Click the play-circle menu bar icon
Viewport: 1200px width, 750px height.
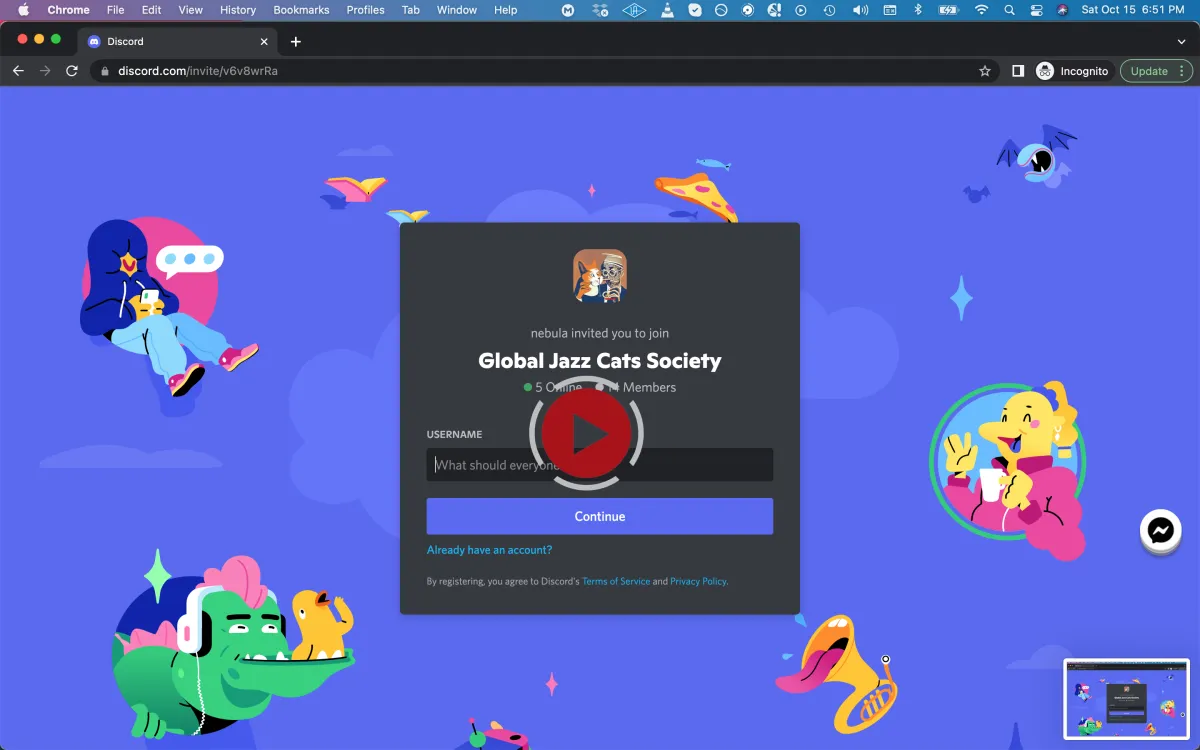(800, 10)
